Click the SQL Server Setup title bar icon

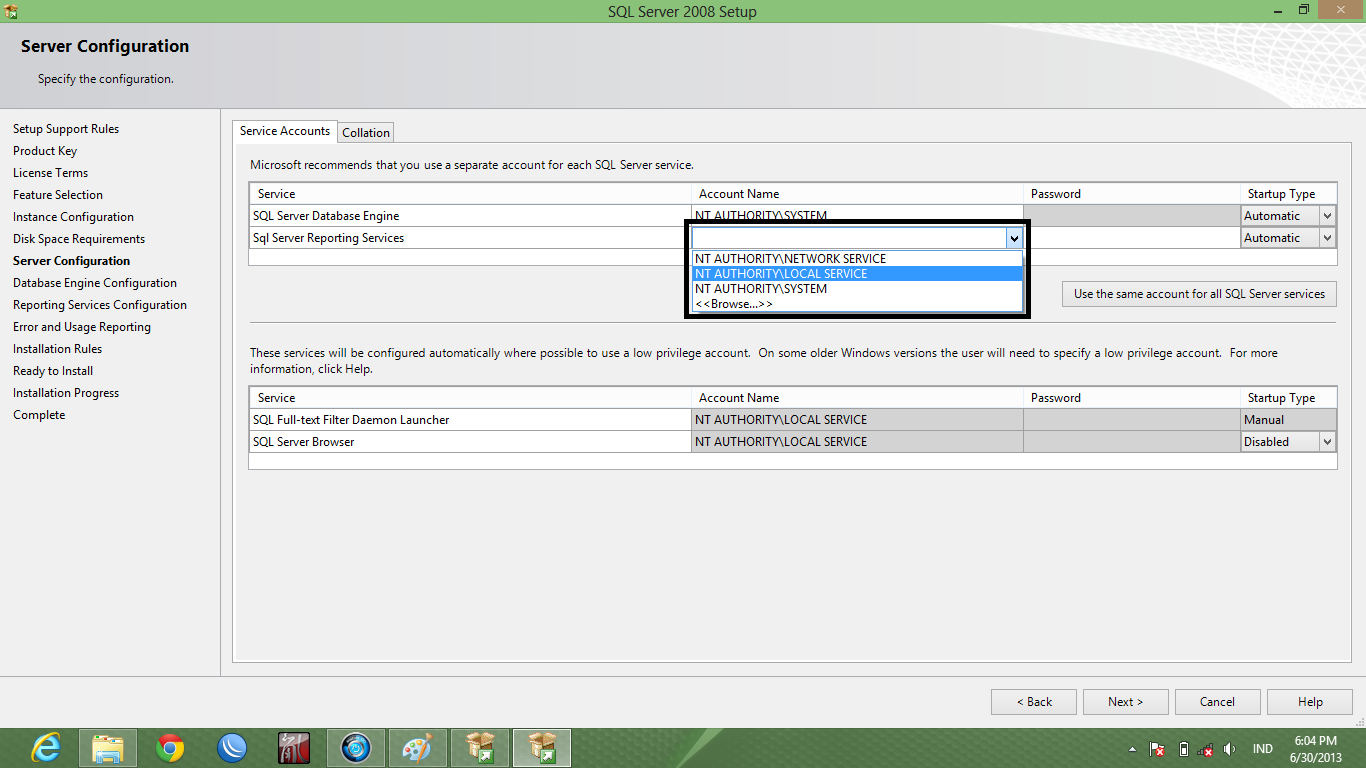tap(11, 11)
